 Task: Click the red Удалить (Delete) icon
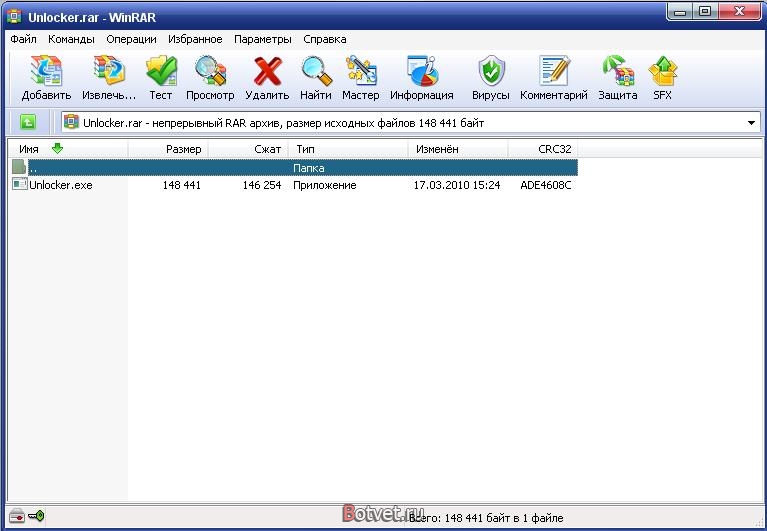tap(267, 71)
